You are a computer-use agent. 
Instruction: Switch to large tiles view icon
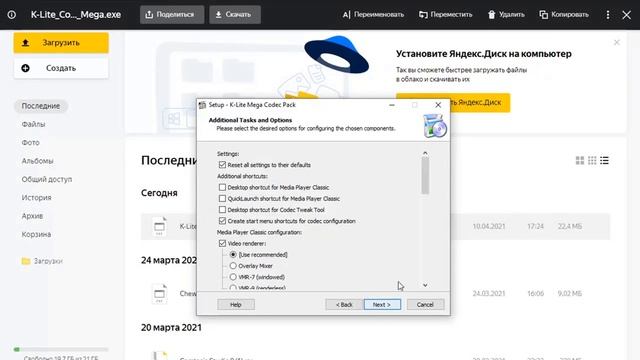click(x=580, y=160)
